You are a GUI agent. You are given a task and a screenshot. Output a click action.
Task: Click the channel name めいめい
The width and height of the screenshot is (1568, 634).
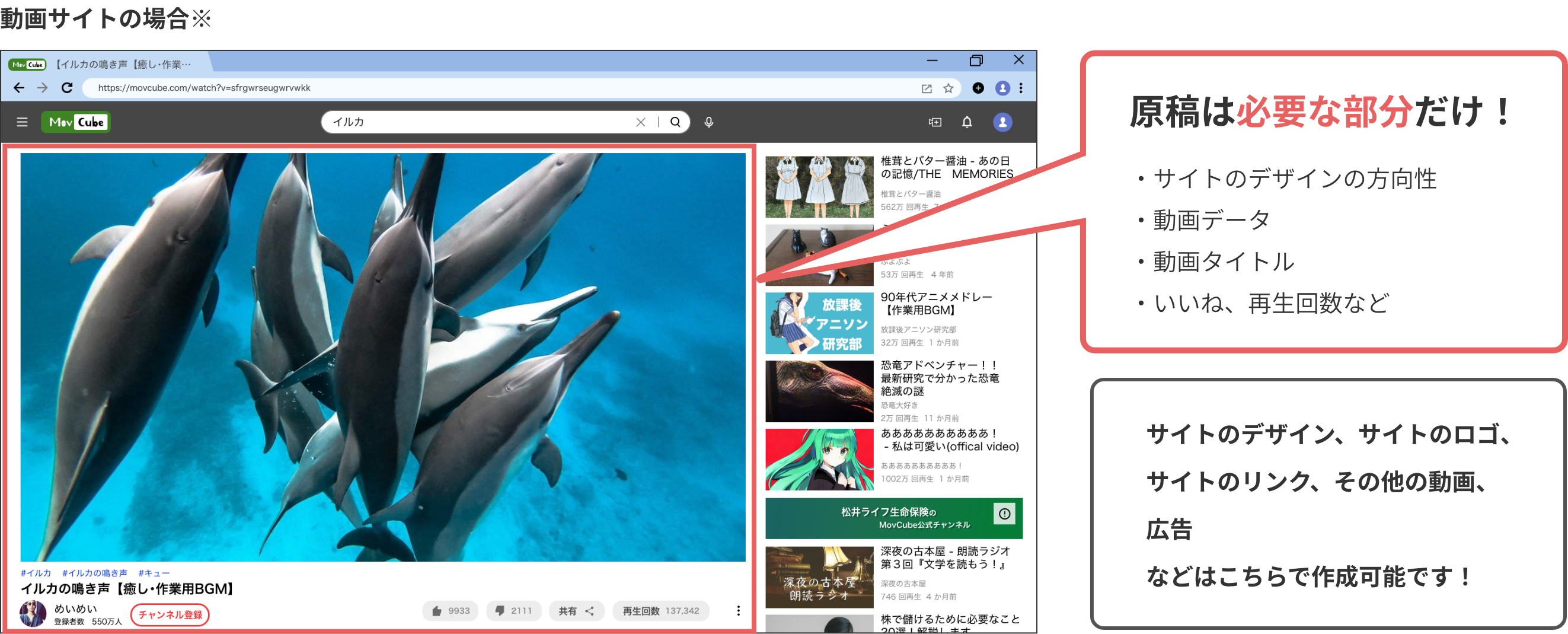(x=75, y=608)
